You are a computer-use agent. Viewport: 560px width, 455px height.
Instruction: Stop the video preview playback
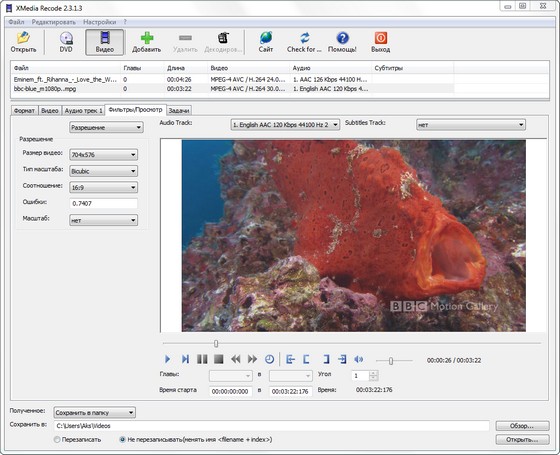pos(219,359)
